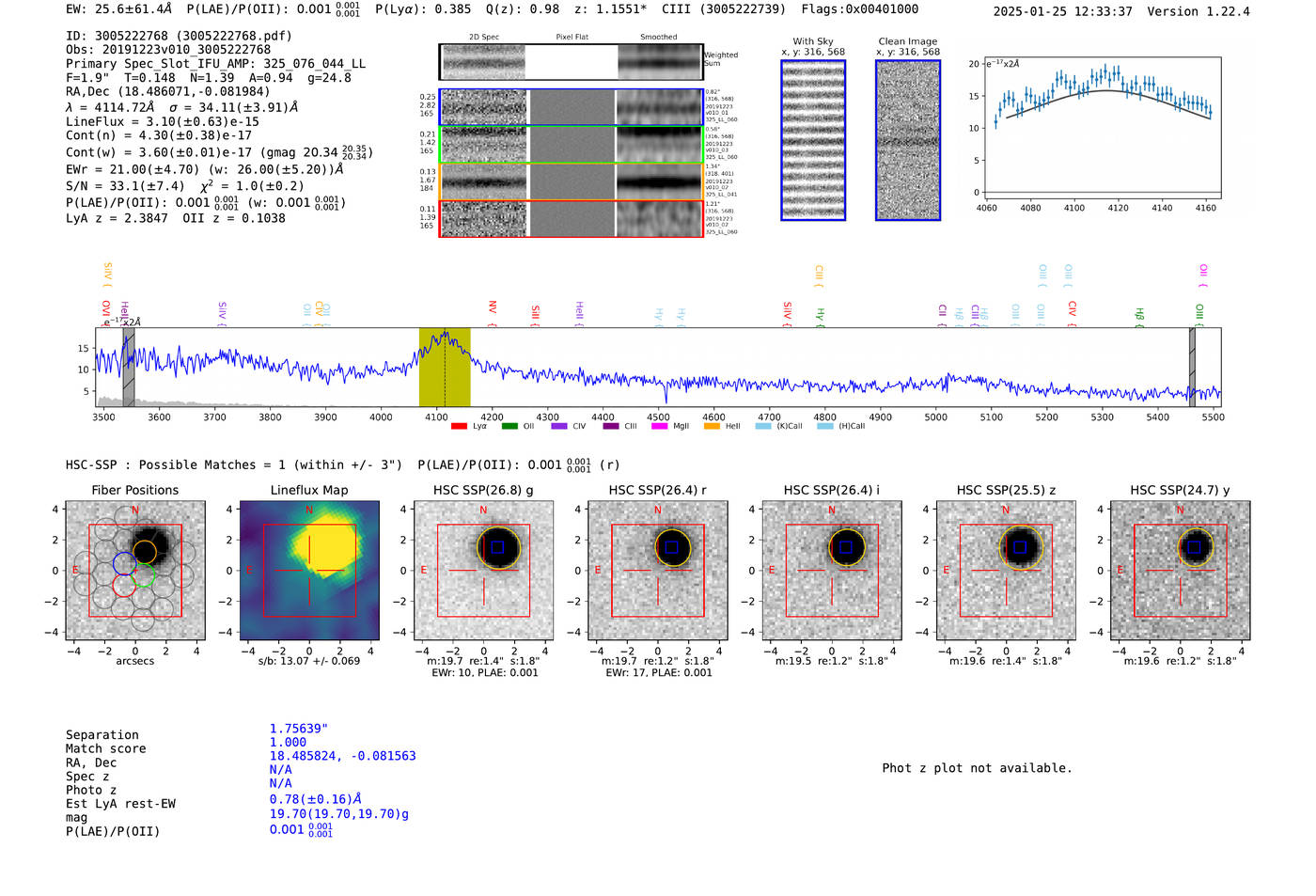The width and height of the screenshot is (1316, 896).
Task: Click the orange fiber circle in Fiber Positions
Action: (145, 551)
